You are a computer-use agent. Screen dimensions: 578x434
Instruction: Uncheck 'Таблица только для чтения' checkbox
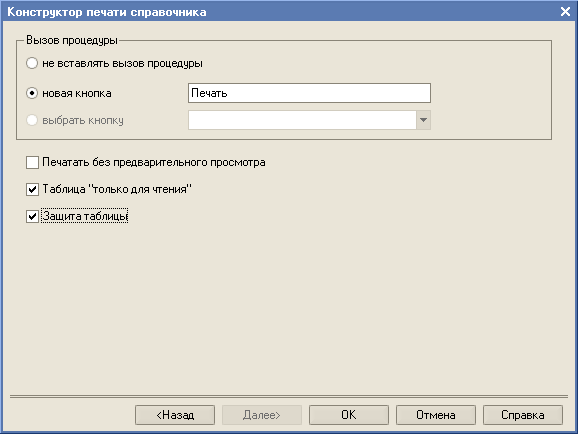tap(32, 190)
